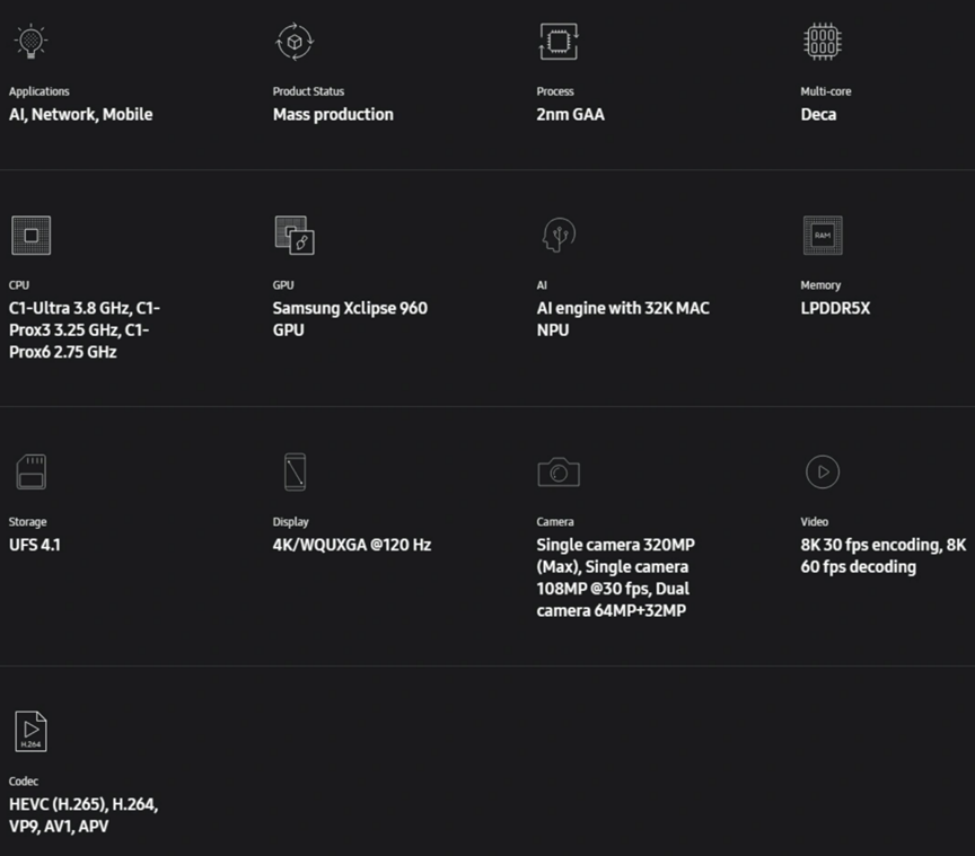The image size is (975, 857).
Task: Click the Camera icon
Action: pyautogui.click(x=559, y=472)
